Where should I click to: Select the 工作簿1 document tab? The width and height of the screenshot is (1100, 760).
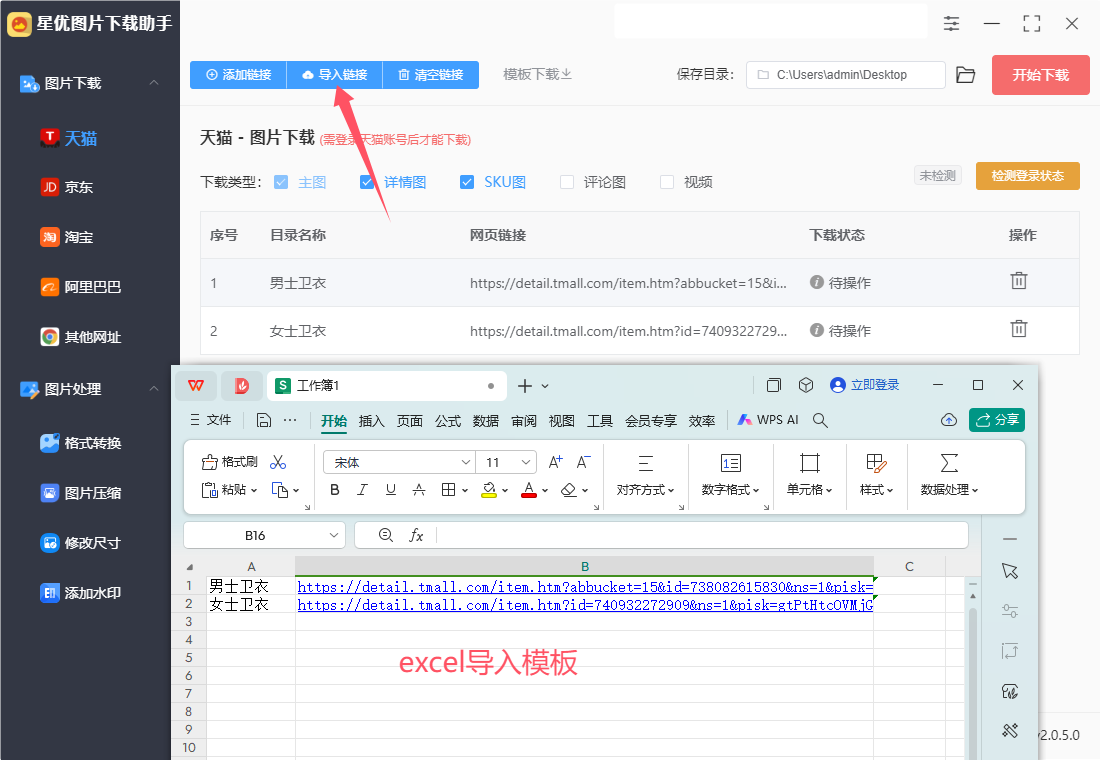(x=386, y=385)
